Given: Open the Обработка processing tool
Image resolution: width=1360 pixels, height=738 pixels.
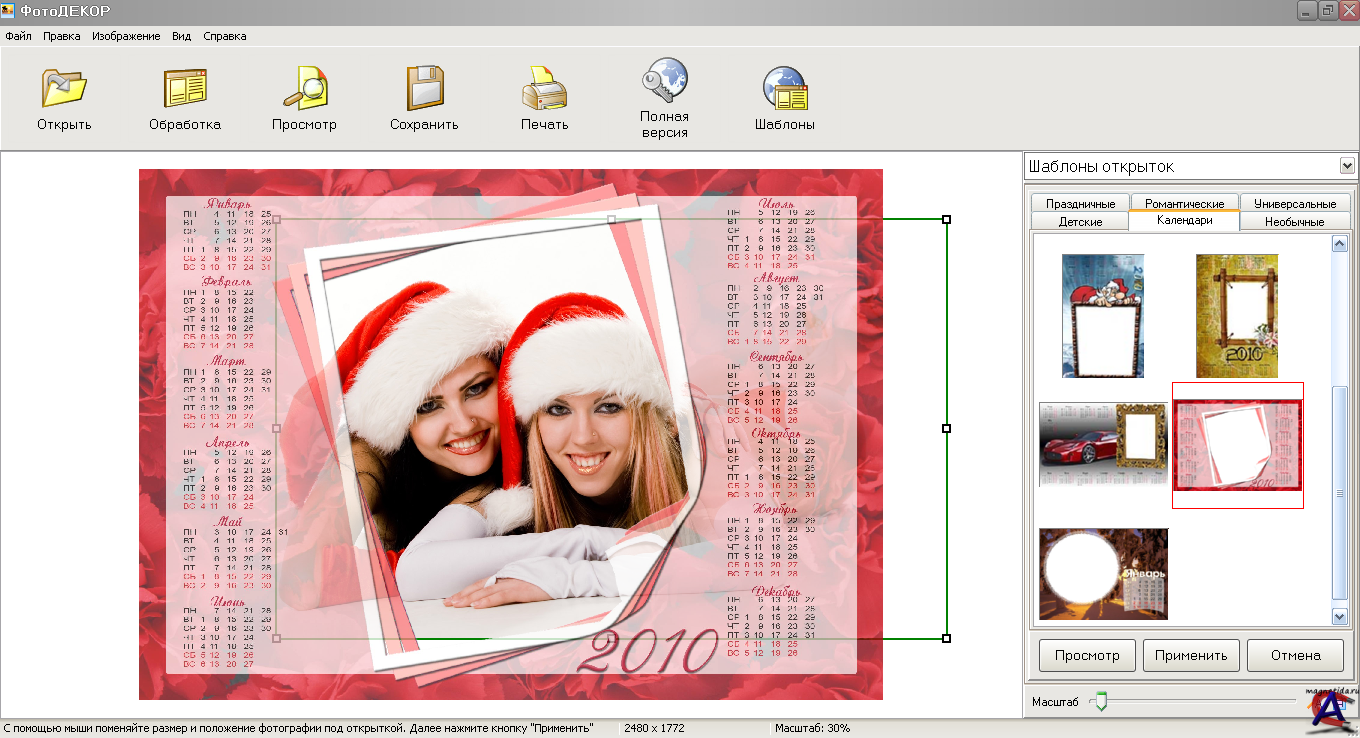Looking at the screenshot, I should [185, 89].
